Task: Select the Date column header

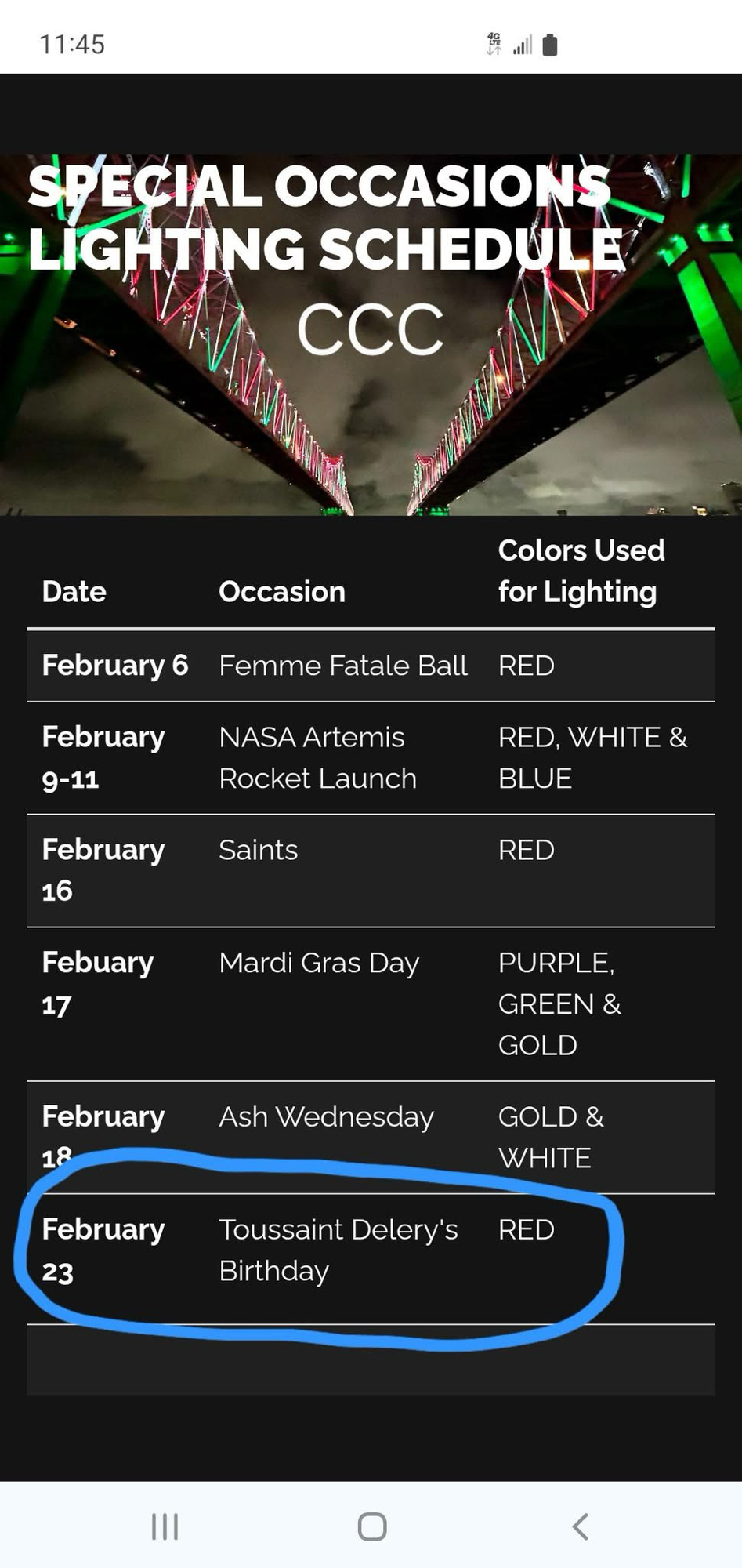Action: pos(74,592)
